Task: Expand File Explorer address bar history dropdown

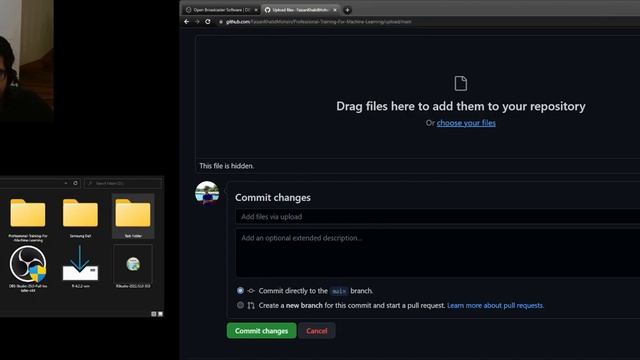Action: tap(66, 183)
